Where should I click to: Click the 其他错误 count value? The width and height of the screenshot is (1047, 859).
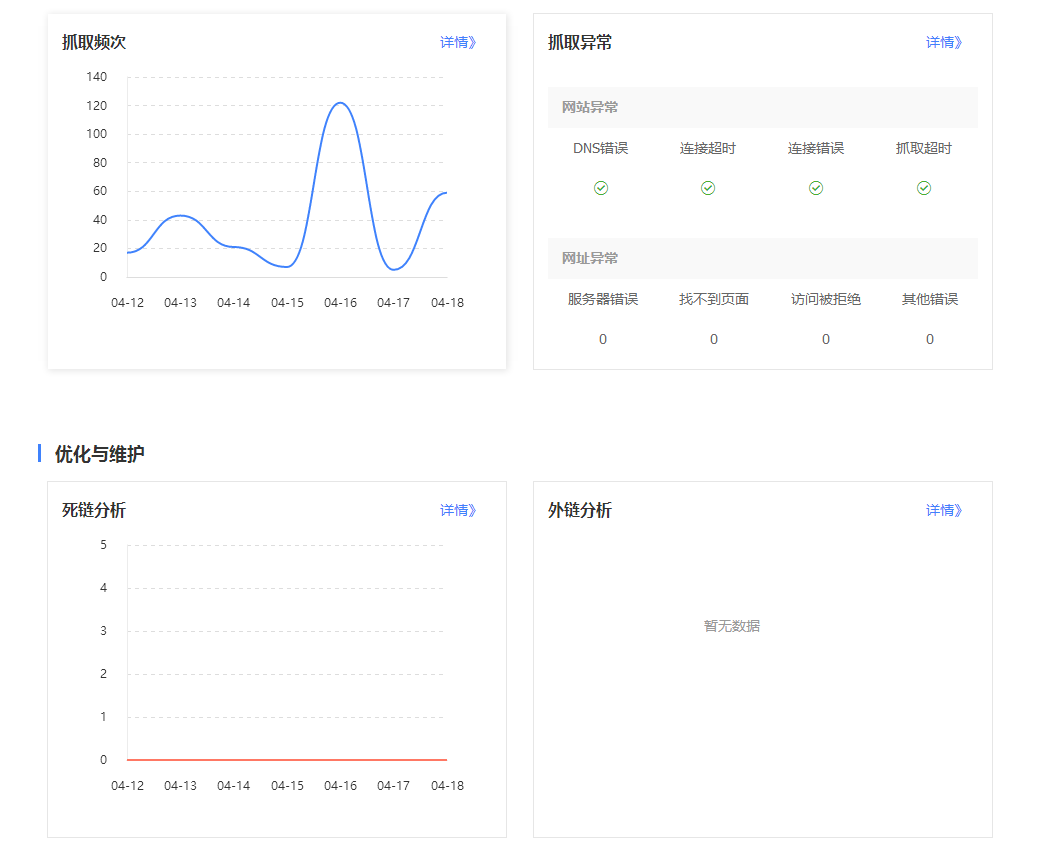tap(930, 339)
